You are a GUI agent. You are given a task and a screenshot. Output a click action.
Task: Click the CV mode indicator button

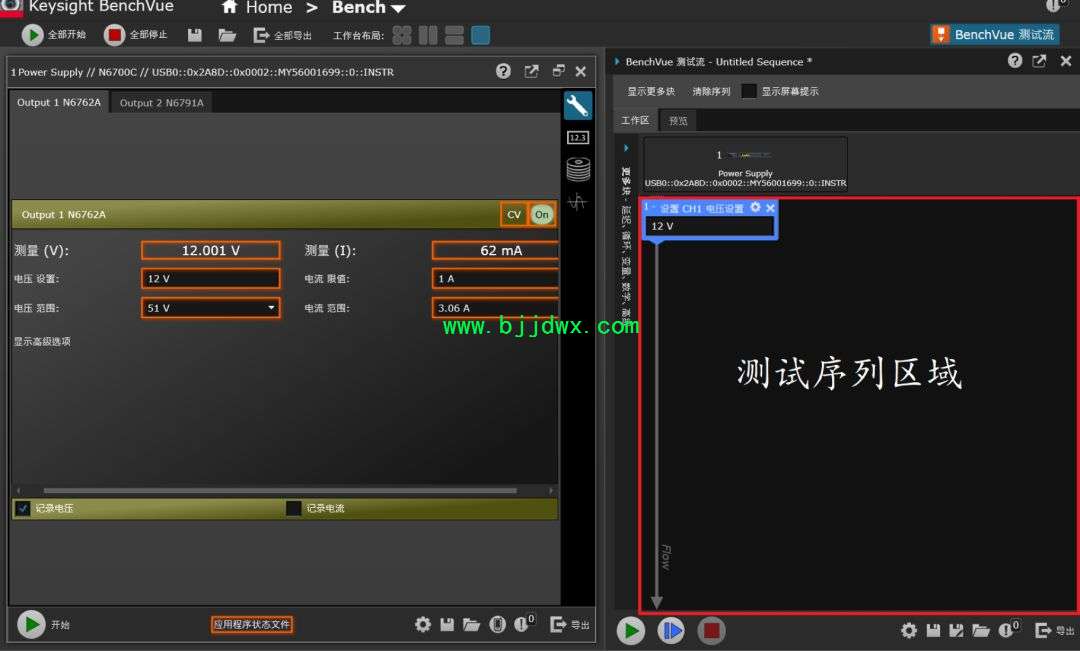pos(514,214)
